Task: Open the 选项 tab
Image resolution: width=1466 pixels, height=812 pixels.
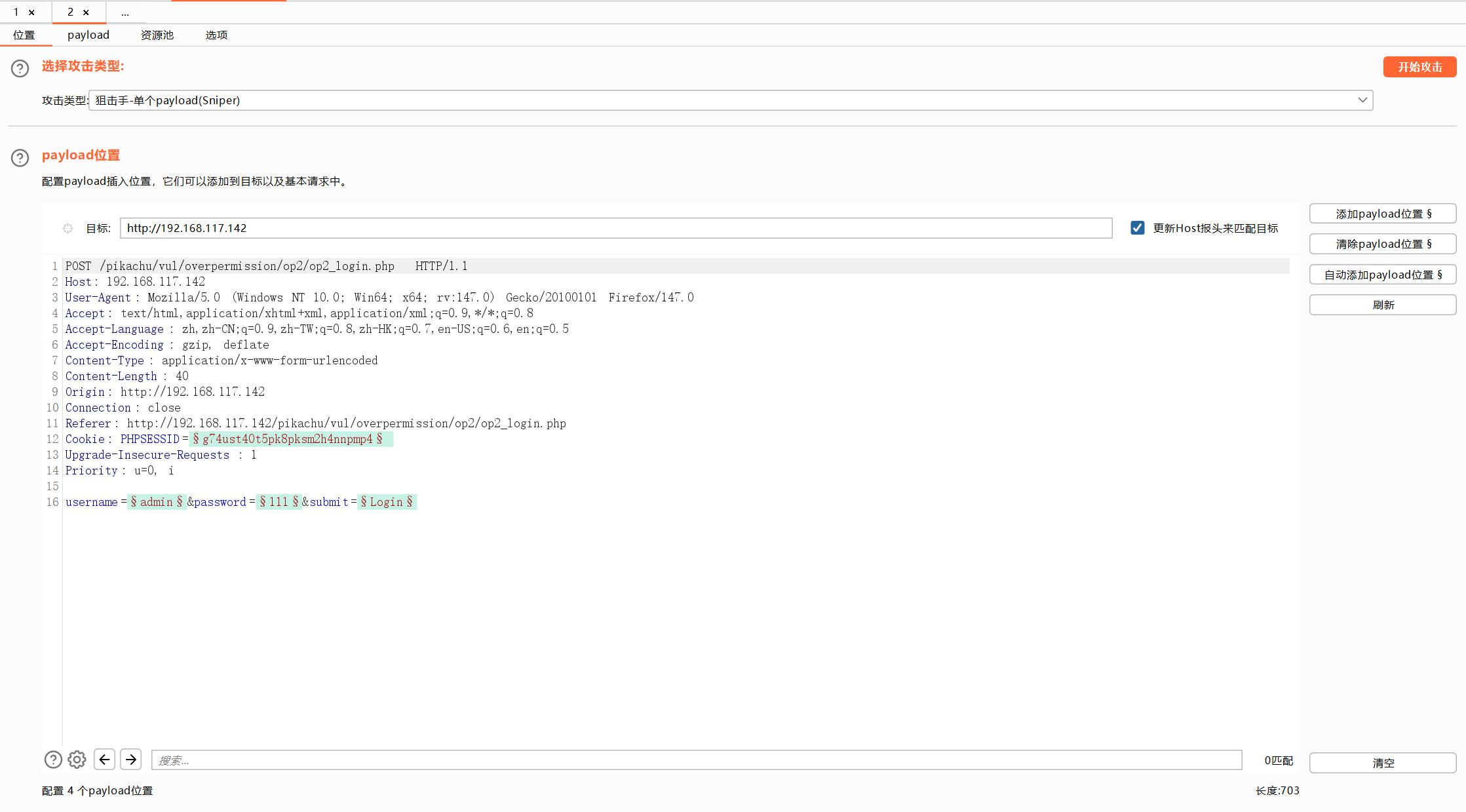Action: pos(216,35)
